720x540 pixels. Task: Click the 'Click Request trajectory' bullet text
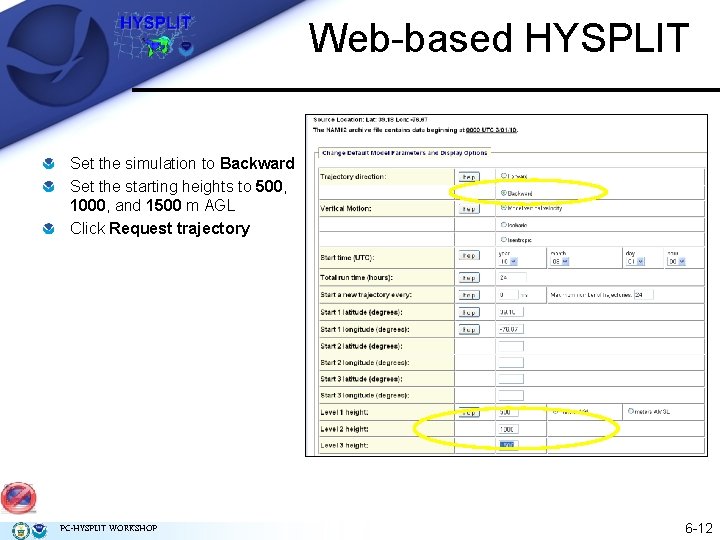[160, 228]
